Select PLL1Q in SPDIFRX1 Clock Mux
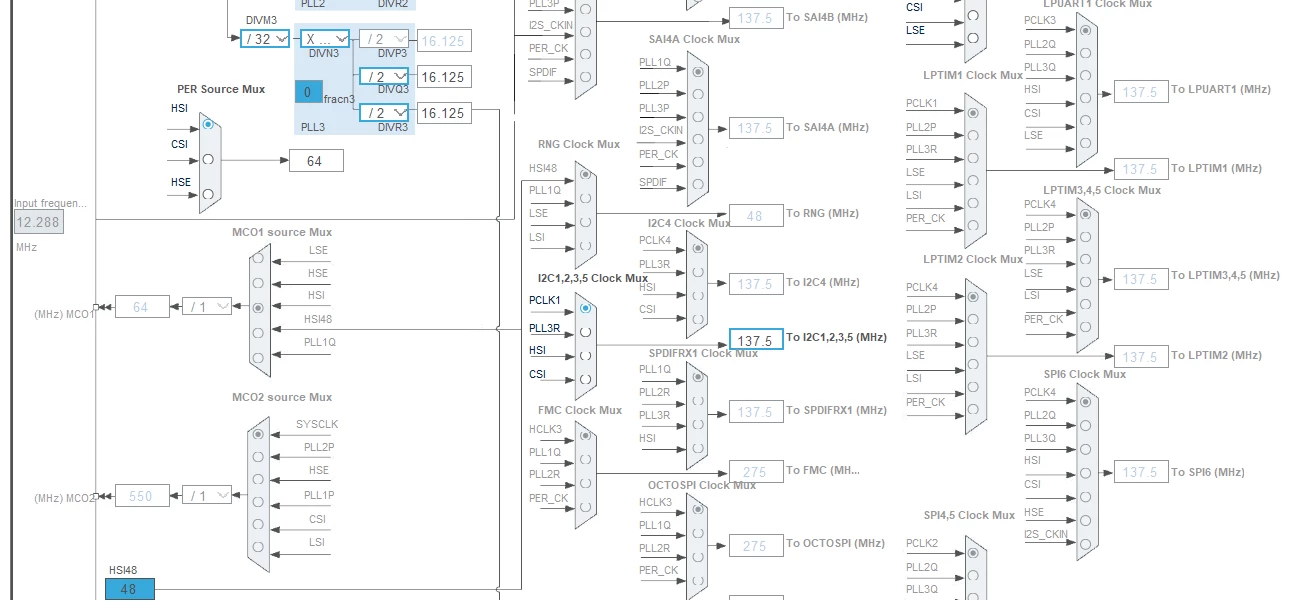Screen dimensions: 1305x601 pyautogui.click(x=697, y=379)
